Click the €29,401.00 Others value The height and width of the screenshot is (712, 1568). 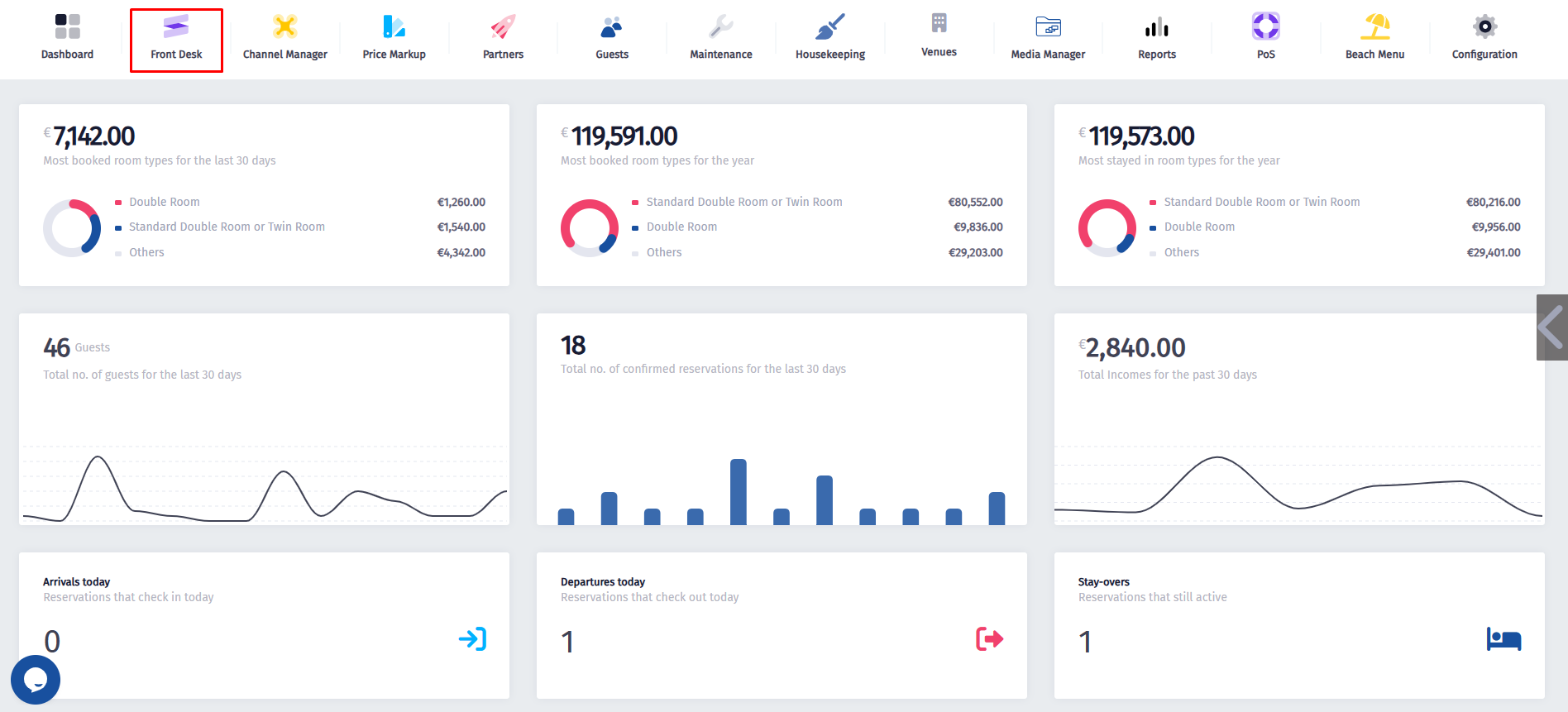pos(1494,252)
